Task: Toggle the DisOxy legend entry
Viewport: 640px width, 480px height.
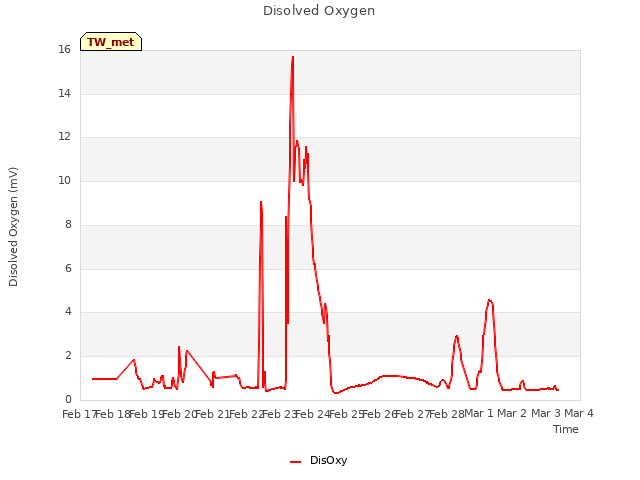Action: coord(319,460)
